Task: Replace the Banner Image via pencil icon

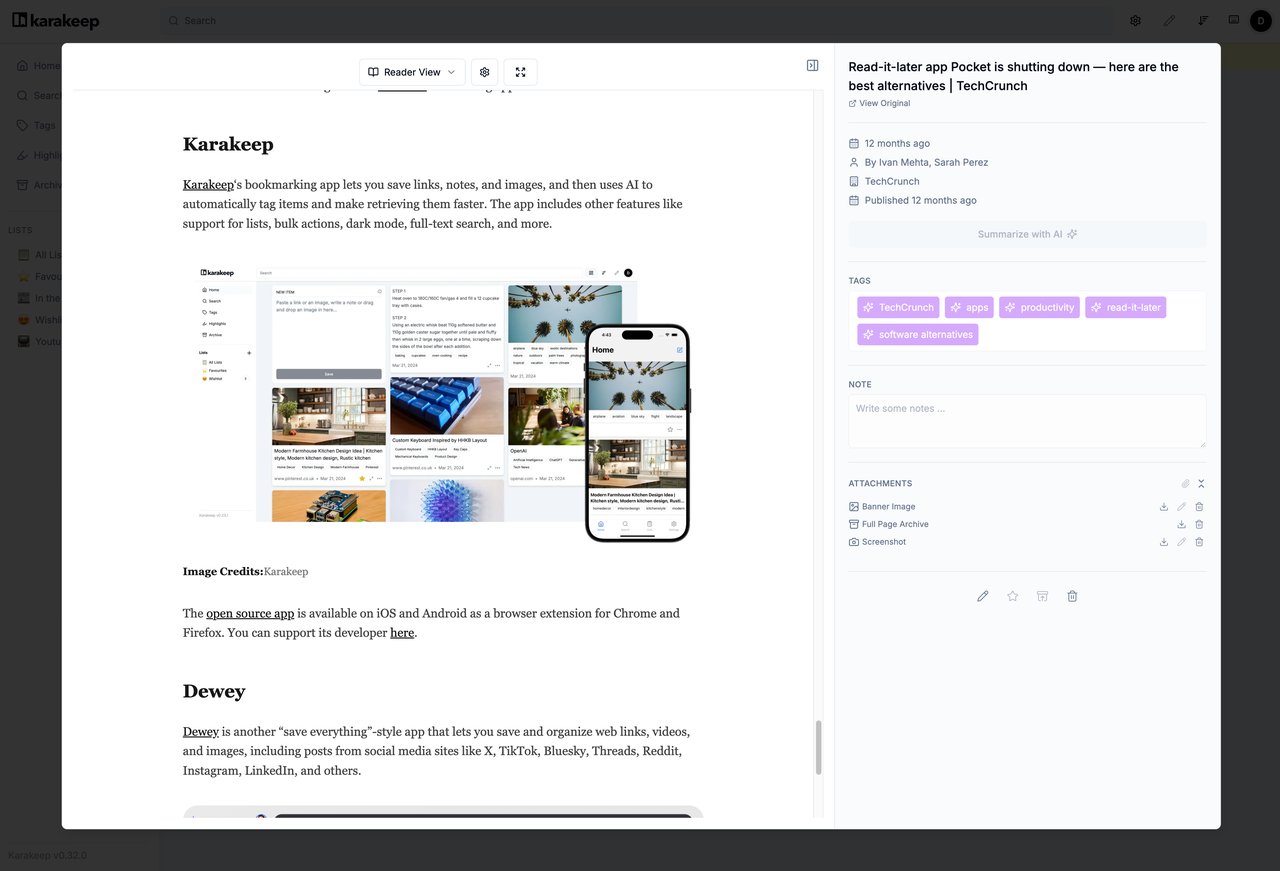Action: tap(1181, 507)
